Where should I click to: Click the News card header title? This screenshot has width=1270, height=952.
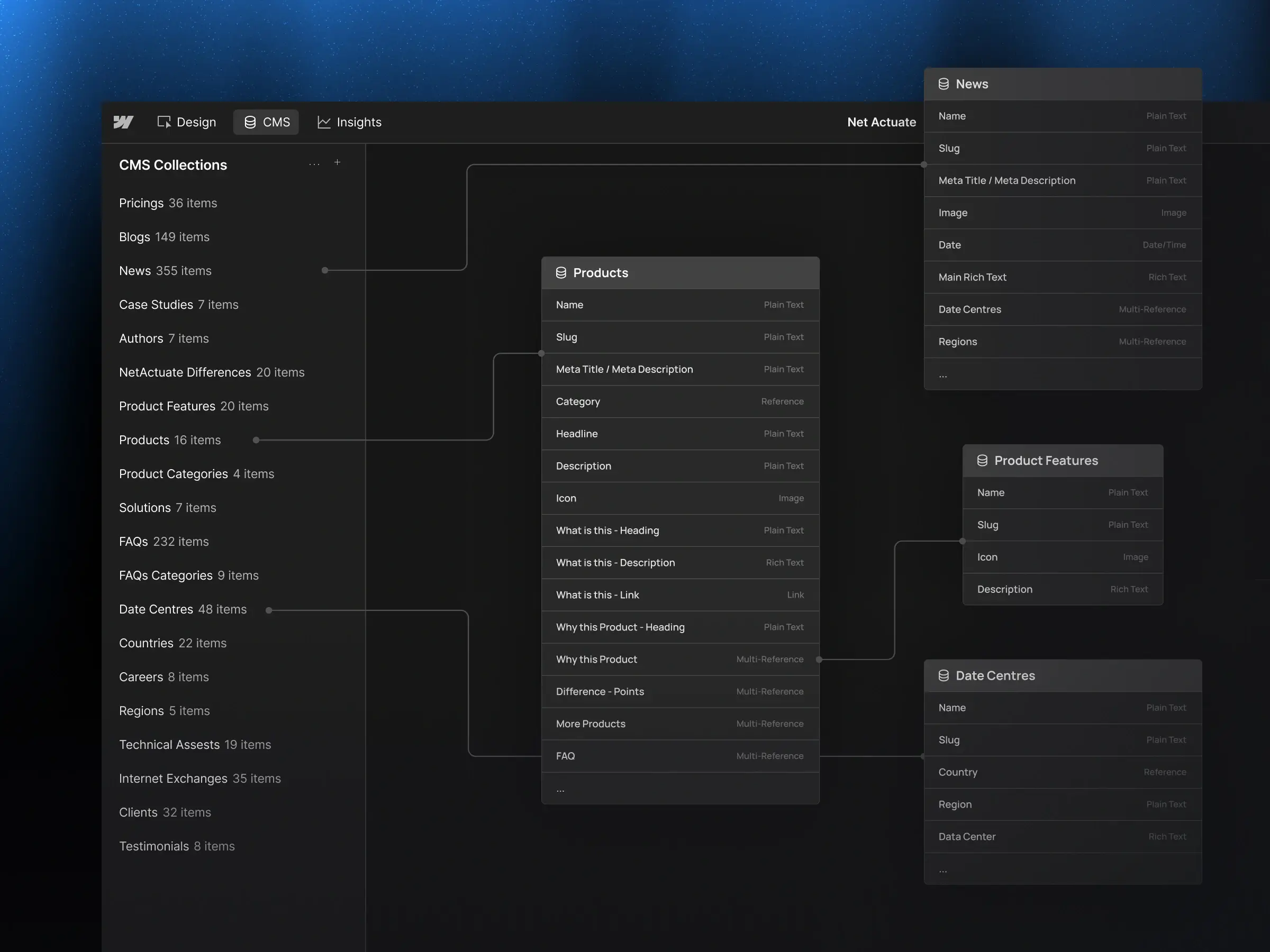[x=972, y=84]
